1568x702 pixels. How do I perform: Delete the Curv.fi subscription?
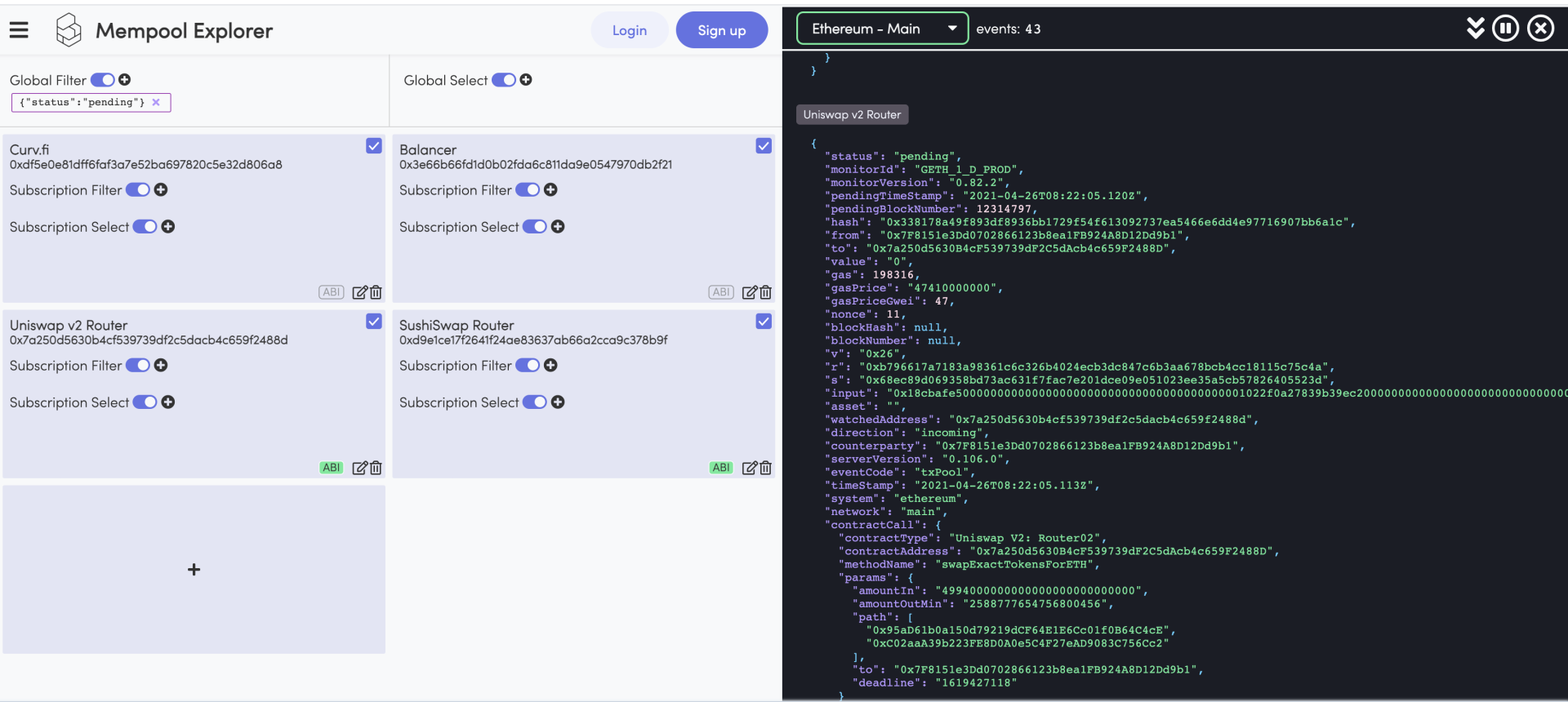coord(376,292)
